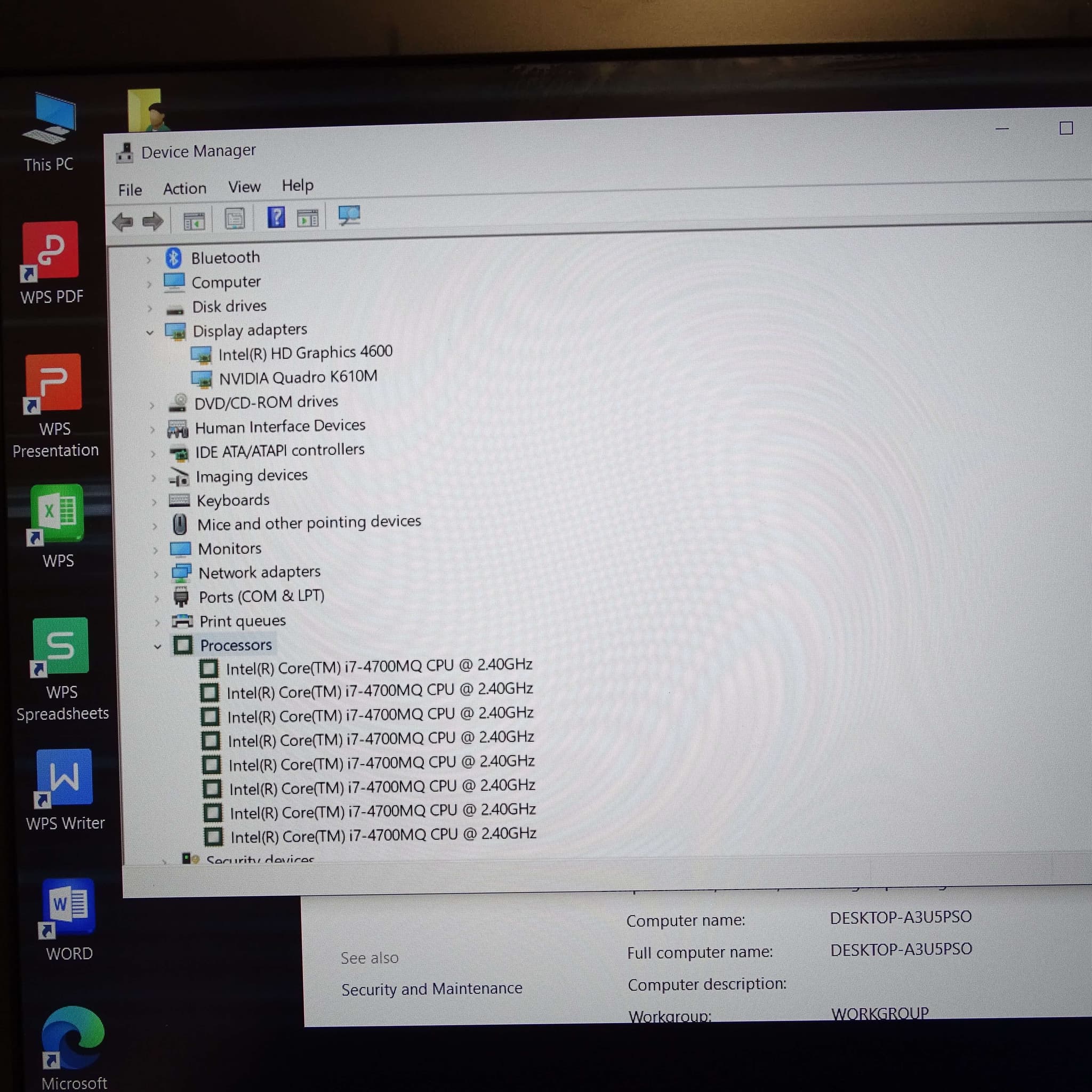Click the Forward arrow toolbar icon
The height and width of the screenshot is (1092, 1092).
[x=153, y=221]
